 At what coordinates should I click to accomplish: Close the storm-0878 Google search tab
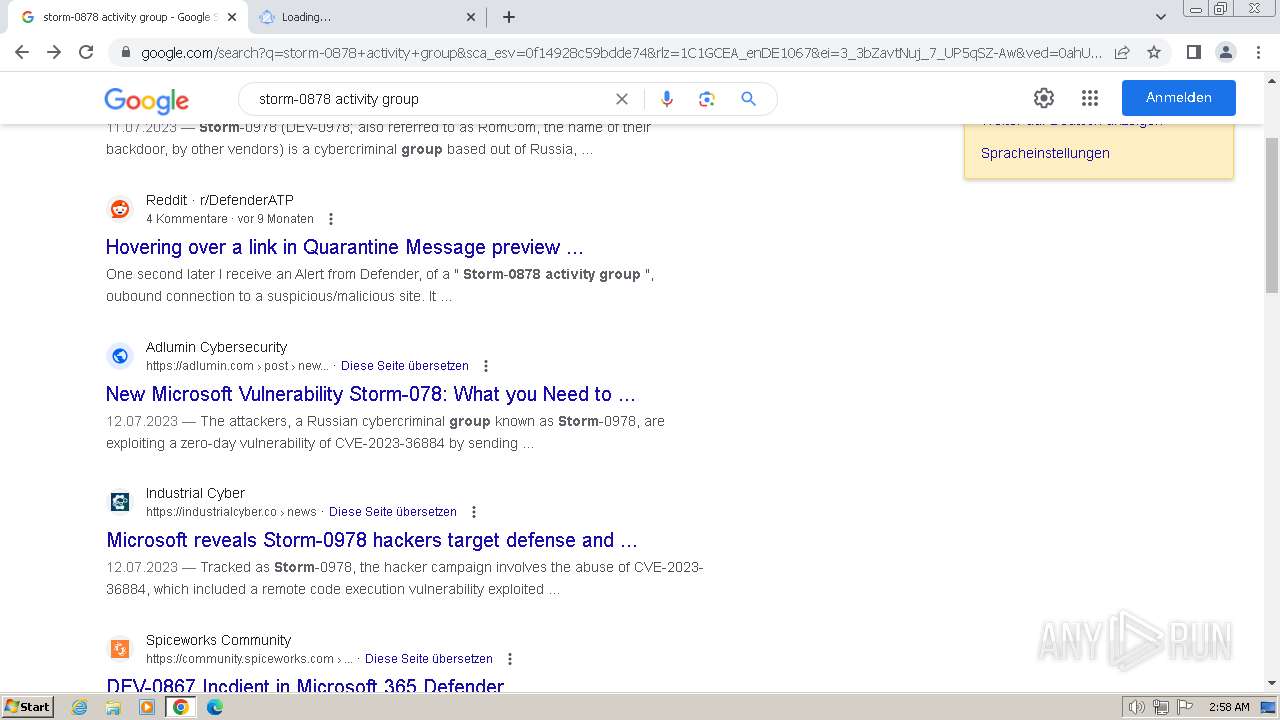point(232,17)
